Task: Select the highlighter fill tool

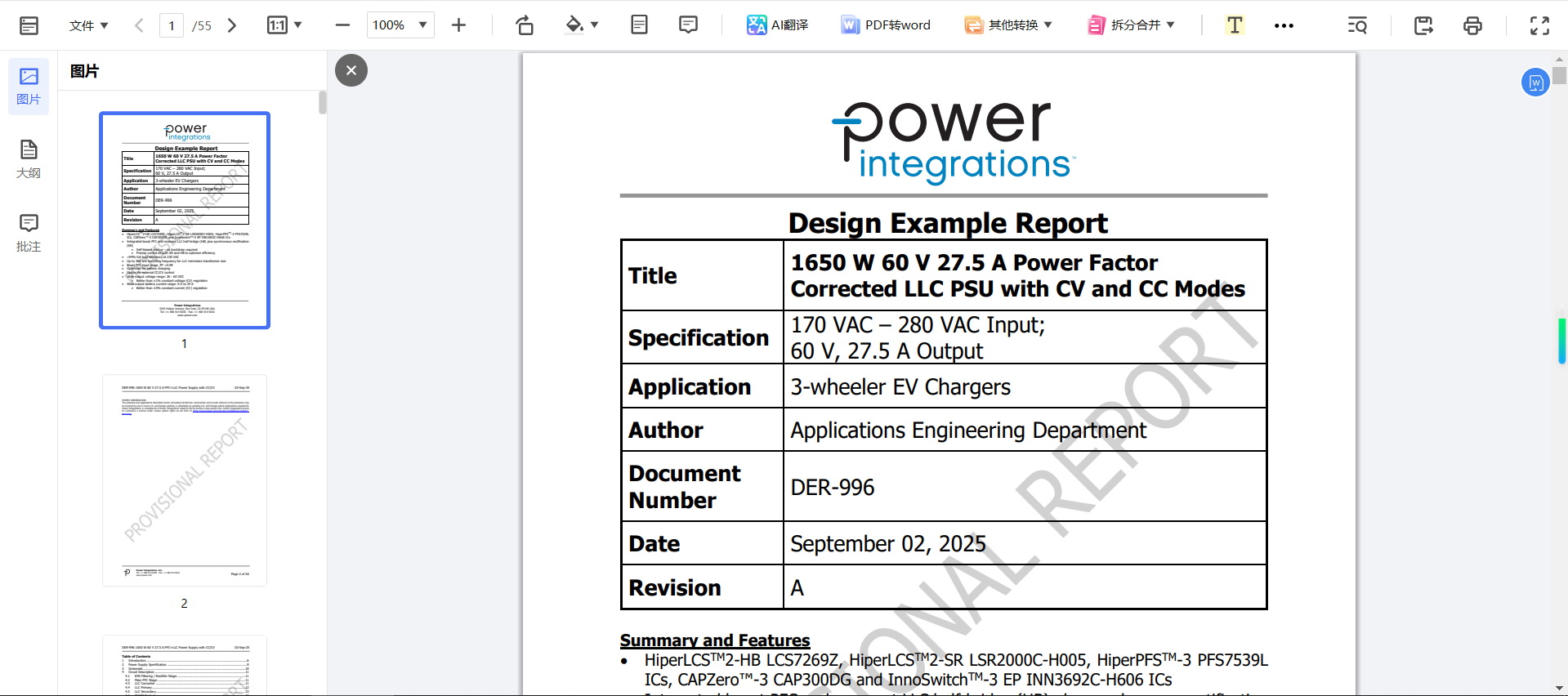Action: point(574,25)
